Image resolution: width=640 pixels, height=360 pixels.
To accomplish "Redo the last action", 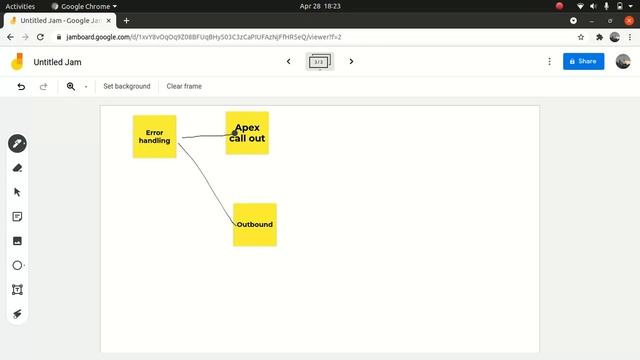I will [x=44, y=87].
